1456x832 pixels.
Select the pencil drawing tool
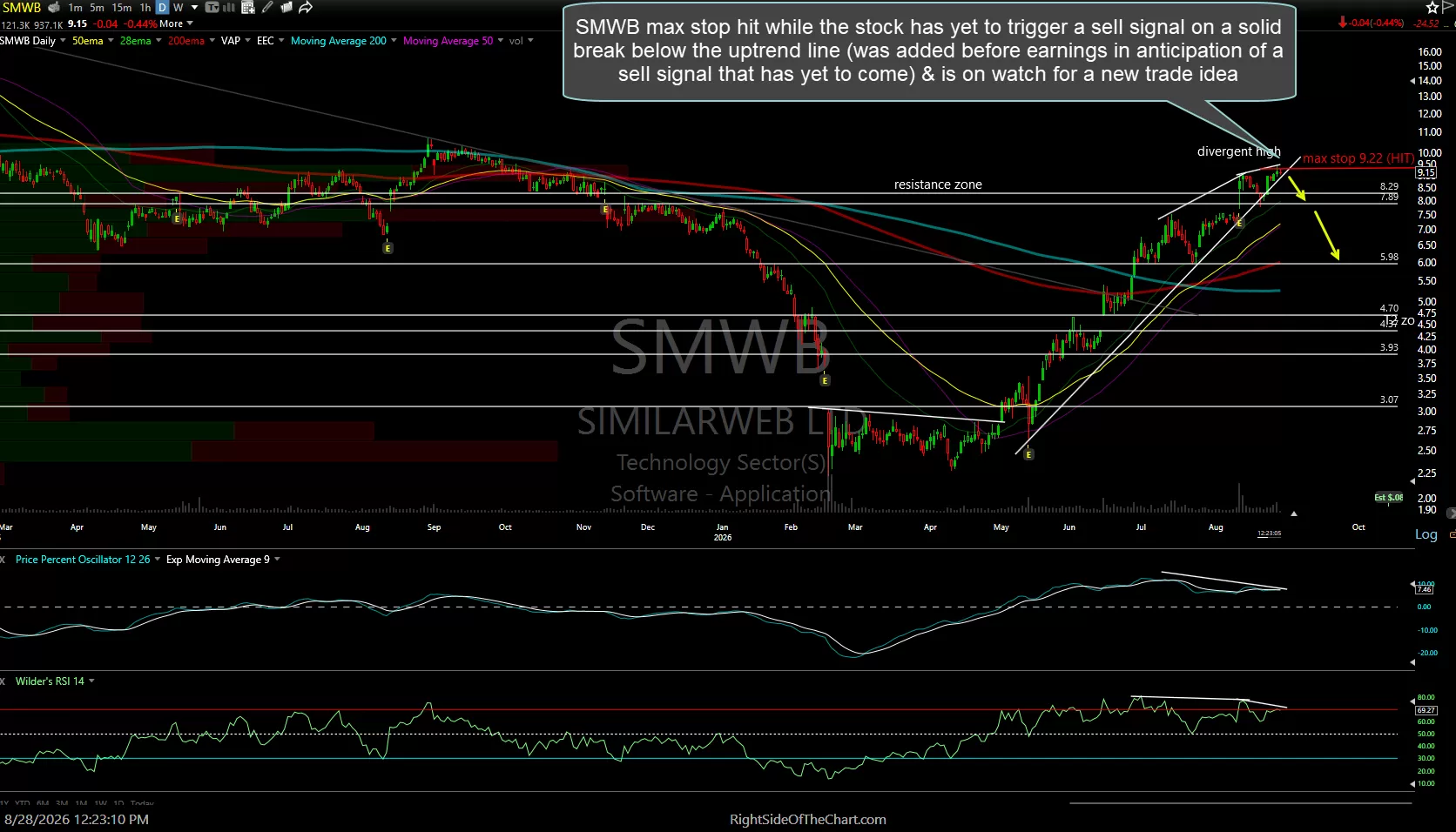pos(267,7)
